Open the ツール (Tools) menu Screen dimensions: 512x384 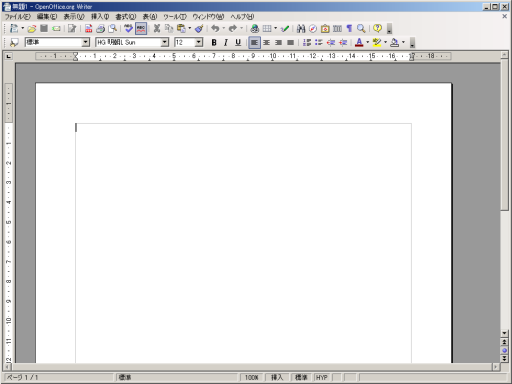(175, 16)
